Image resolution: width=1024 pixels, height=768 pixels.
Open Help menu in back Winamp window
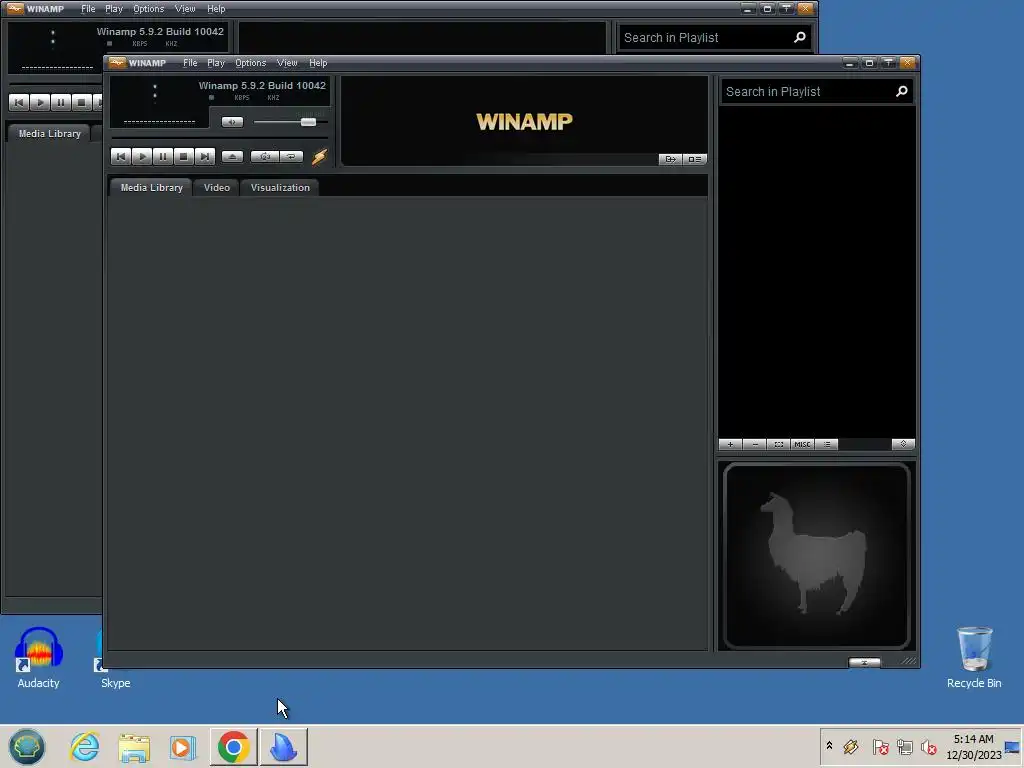click(x=216, y=9)
